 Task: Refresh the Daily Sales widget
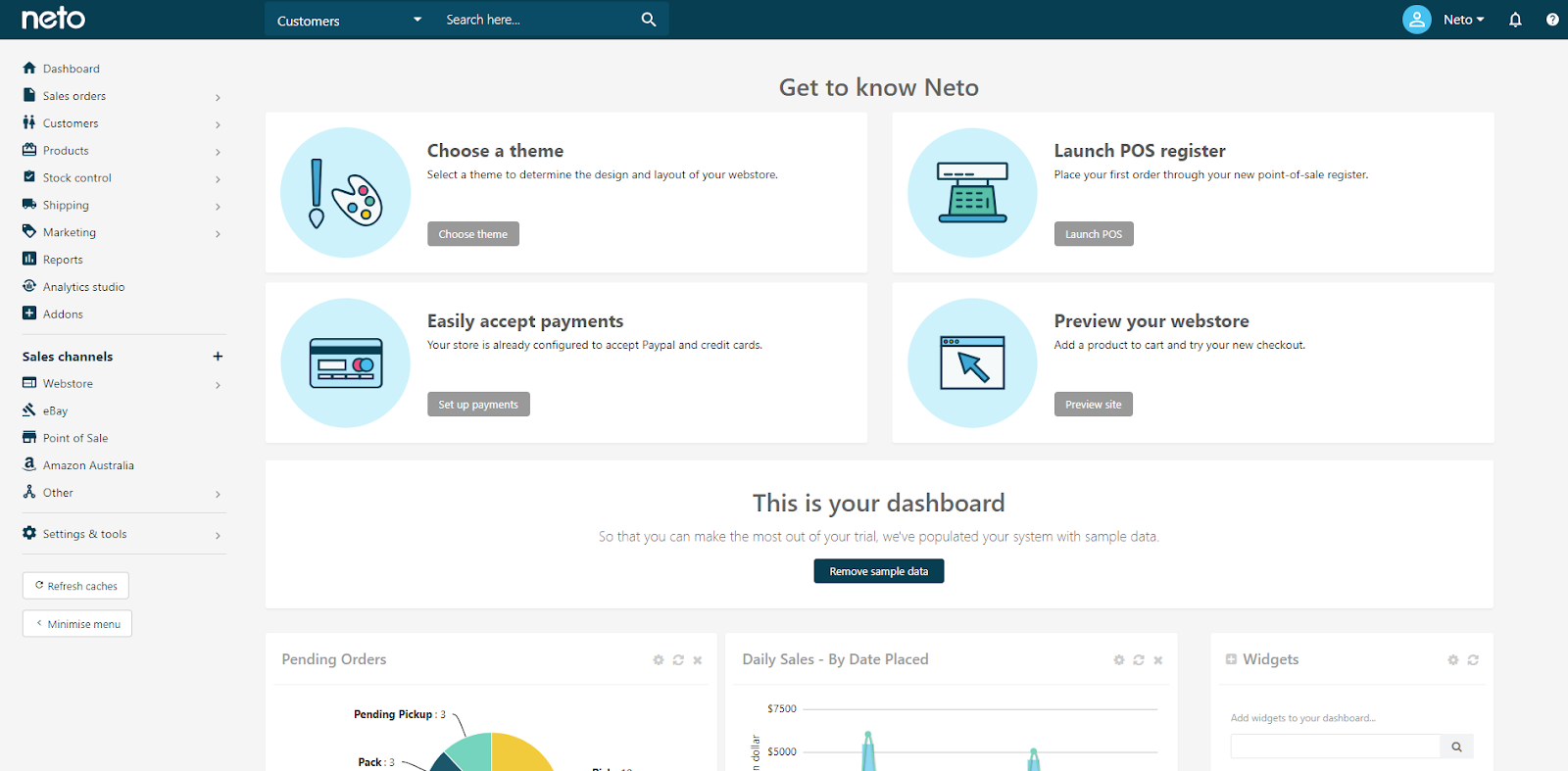pos(1139,660)
